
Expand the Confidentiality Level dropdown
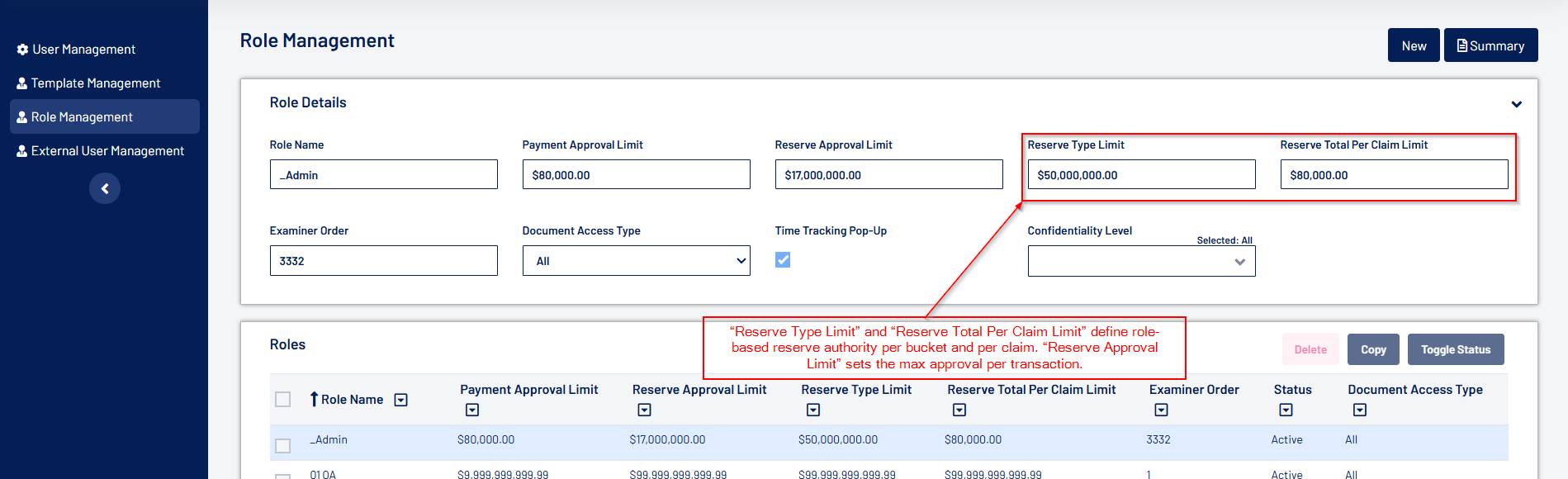[x=1141, y=262]
